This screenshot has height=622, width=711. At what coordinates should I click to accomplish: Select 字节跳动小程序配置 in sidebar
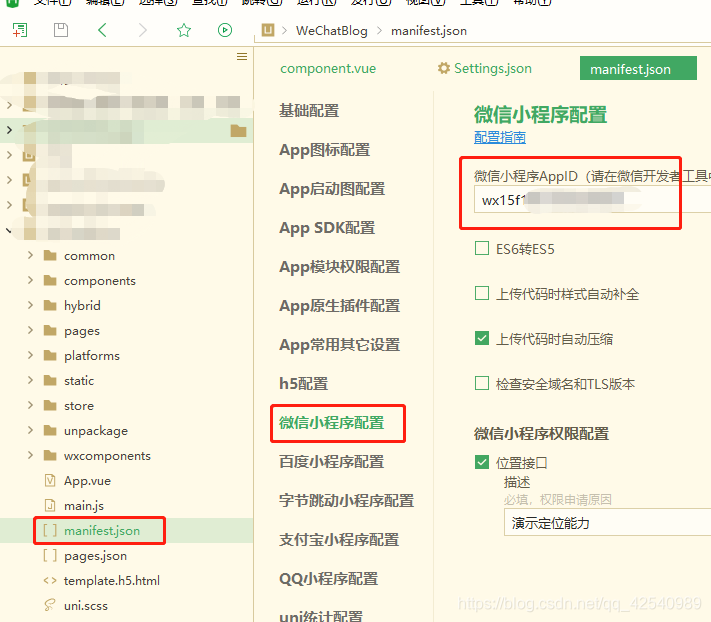346,501
